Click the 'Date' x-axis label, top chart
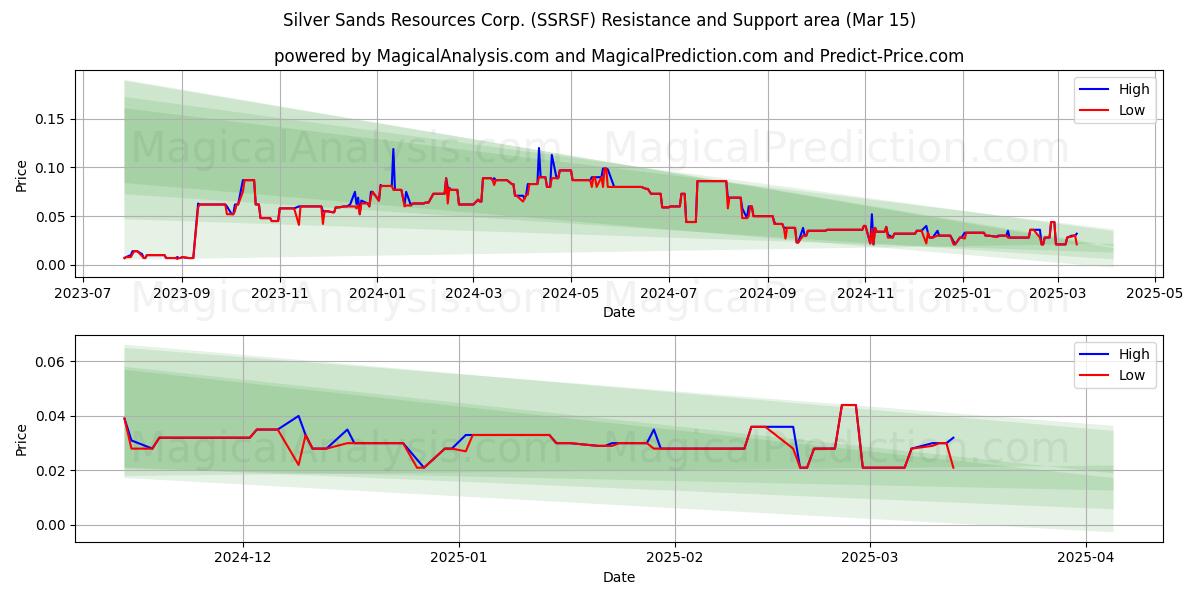The image size is (1200, 600). 619,313
